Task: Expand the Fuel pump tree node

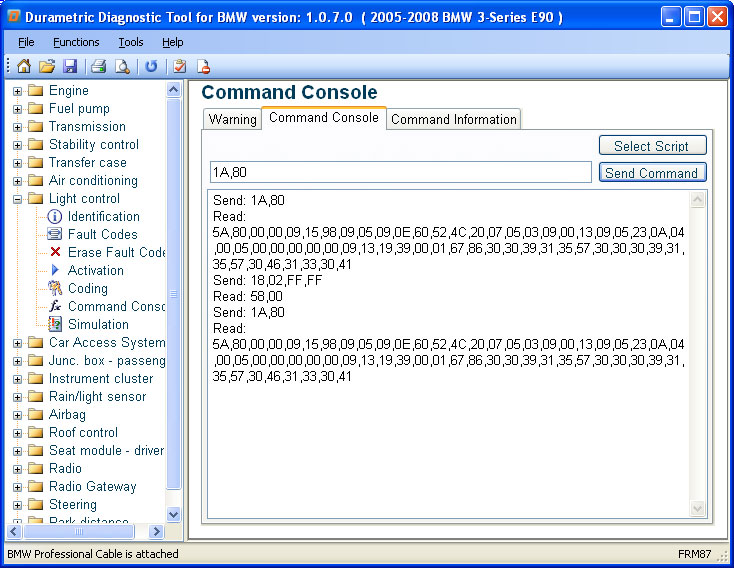Action: 17,109
